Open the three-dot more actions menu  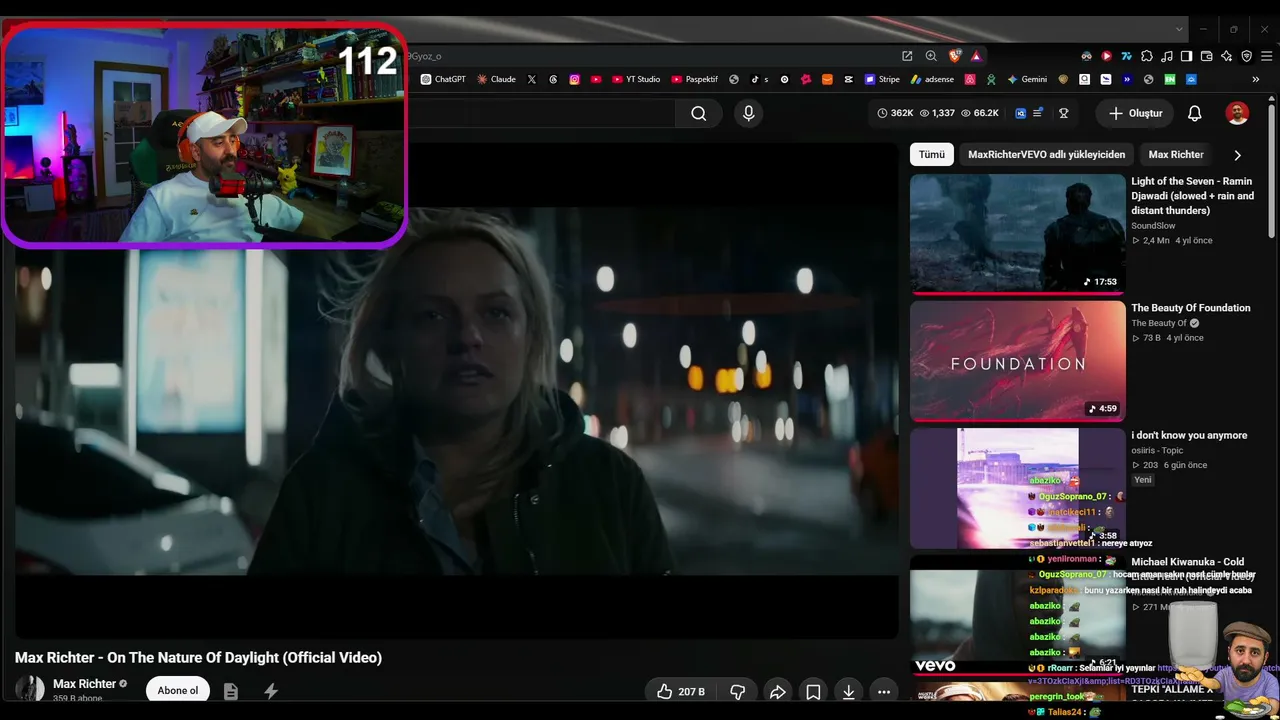[883, 691]
